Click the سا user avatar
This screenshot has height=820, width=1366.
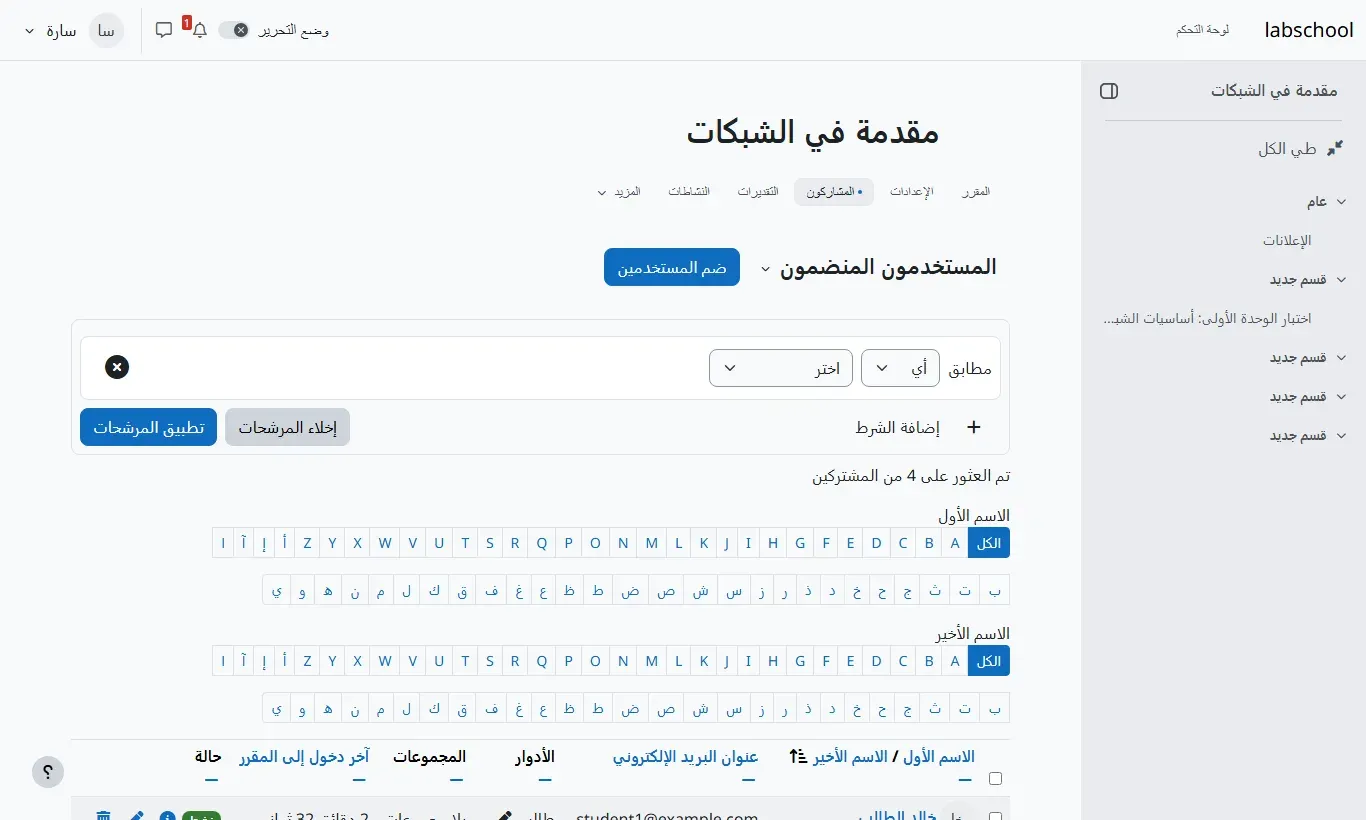(106, 30)
